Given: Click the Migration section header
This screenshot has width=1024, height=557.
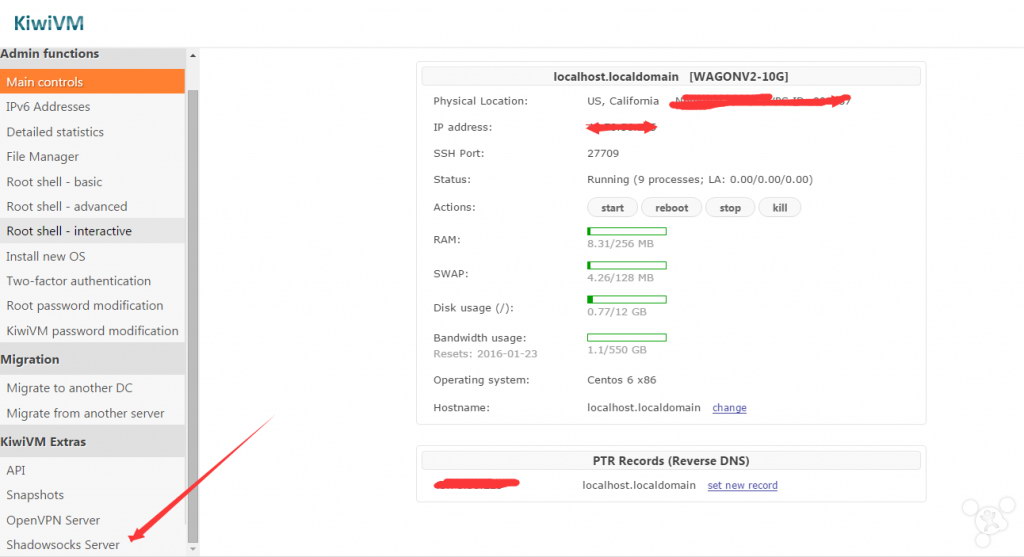Looking at the screenshot, I should (92, 359).
